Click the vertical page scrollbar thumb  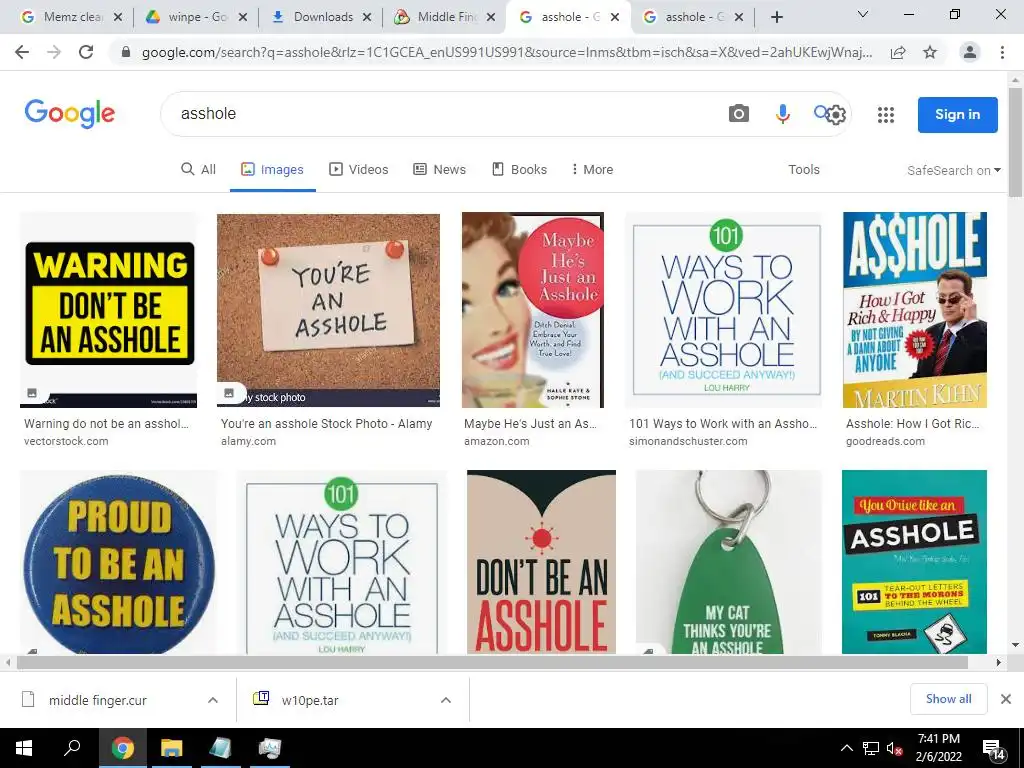click(x=1015, y=140)
